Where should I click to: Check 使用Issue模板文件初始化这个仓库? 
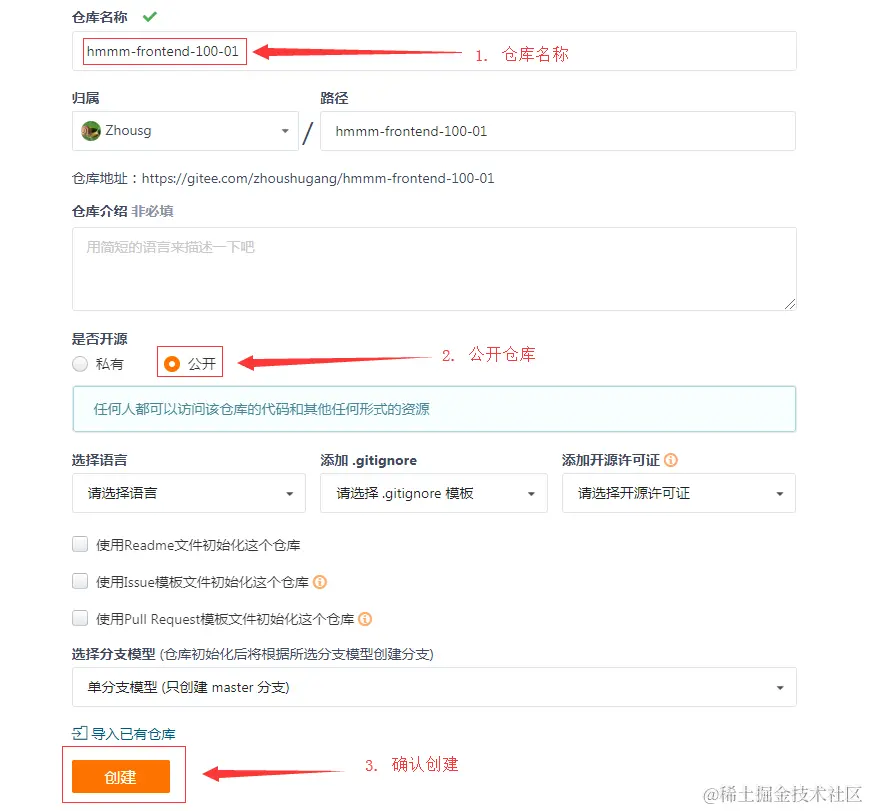(80, 582)
